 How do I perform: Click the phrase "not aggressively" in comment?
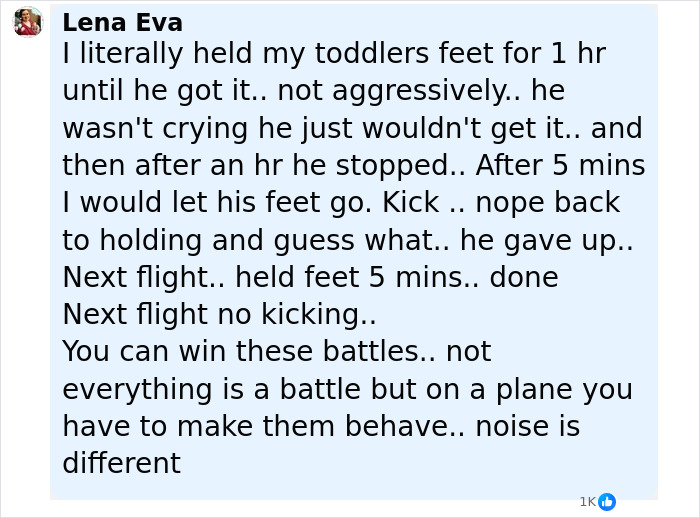click(x=393, y=91)
